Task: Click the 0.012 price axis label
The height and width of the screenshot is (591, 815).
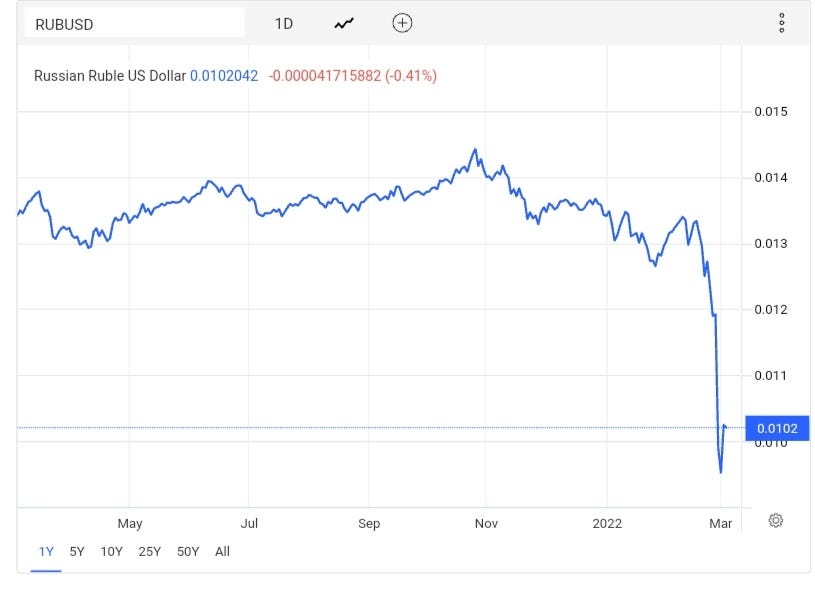Action: click(x=771, y=310)
